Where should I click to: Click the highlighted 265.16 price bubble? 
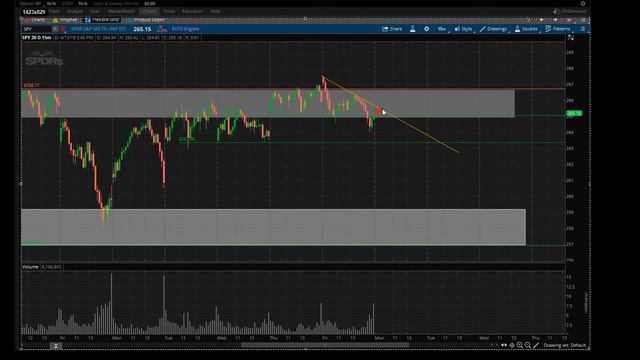pyautogui.click(x=574, y=113)
